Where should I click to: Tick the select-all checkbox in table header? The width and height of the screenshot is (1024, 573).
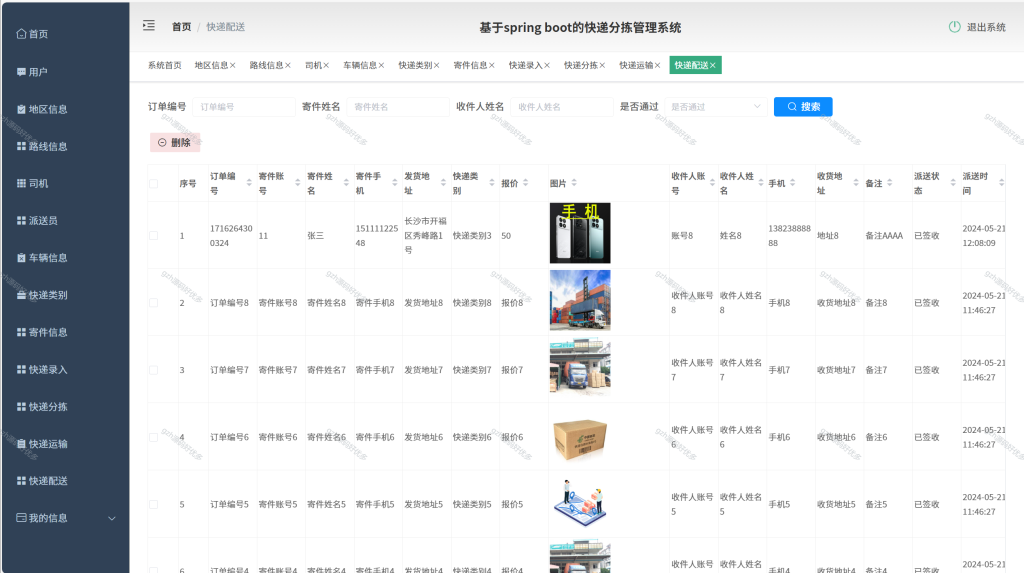point(153,184)
